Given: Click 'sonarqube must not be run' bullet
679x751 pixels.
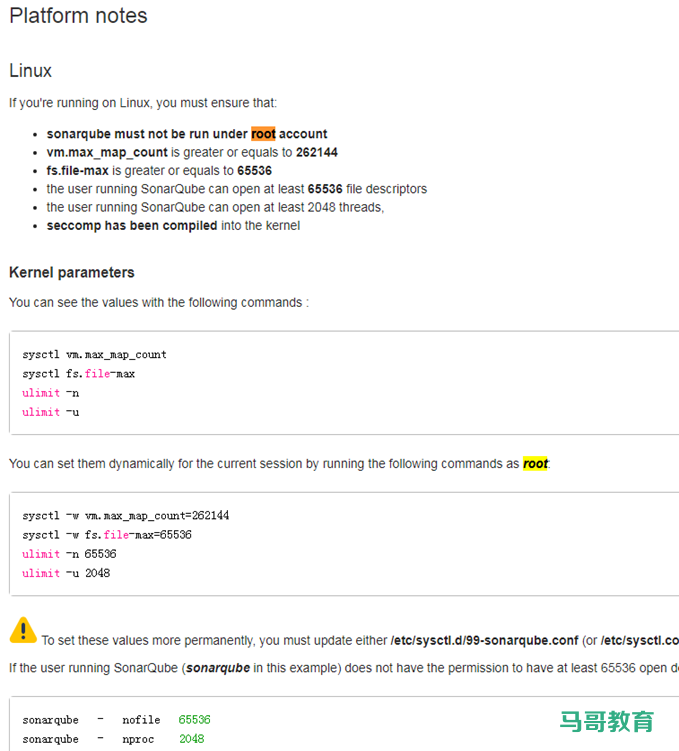Looking at the screenshot, I should 187,134.
